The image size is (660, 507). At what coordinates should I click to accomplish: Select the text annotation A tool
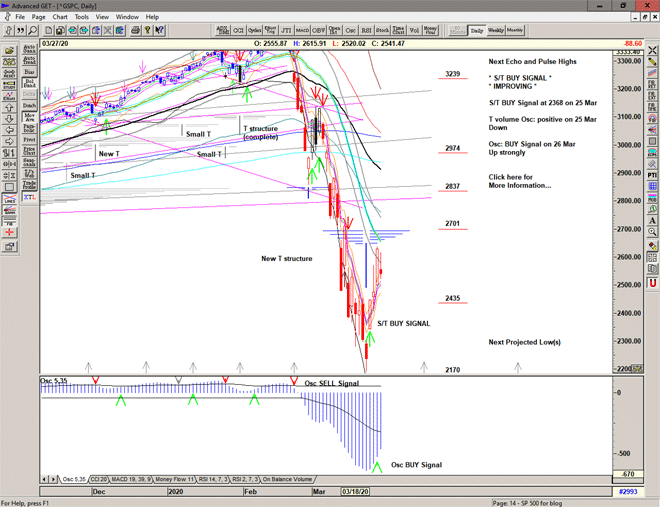point(652,220)
